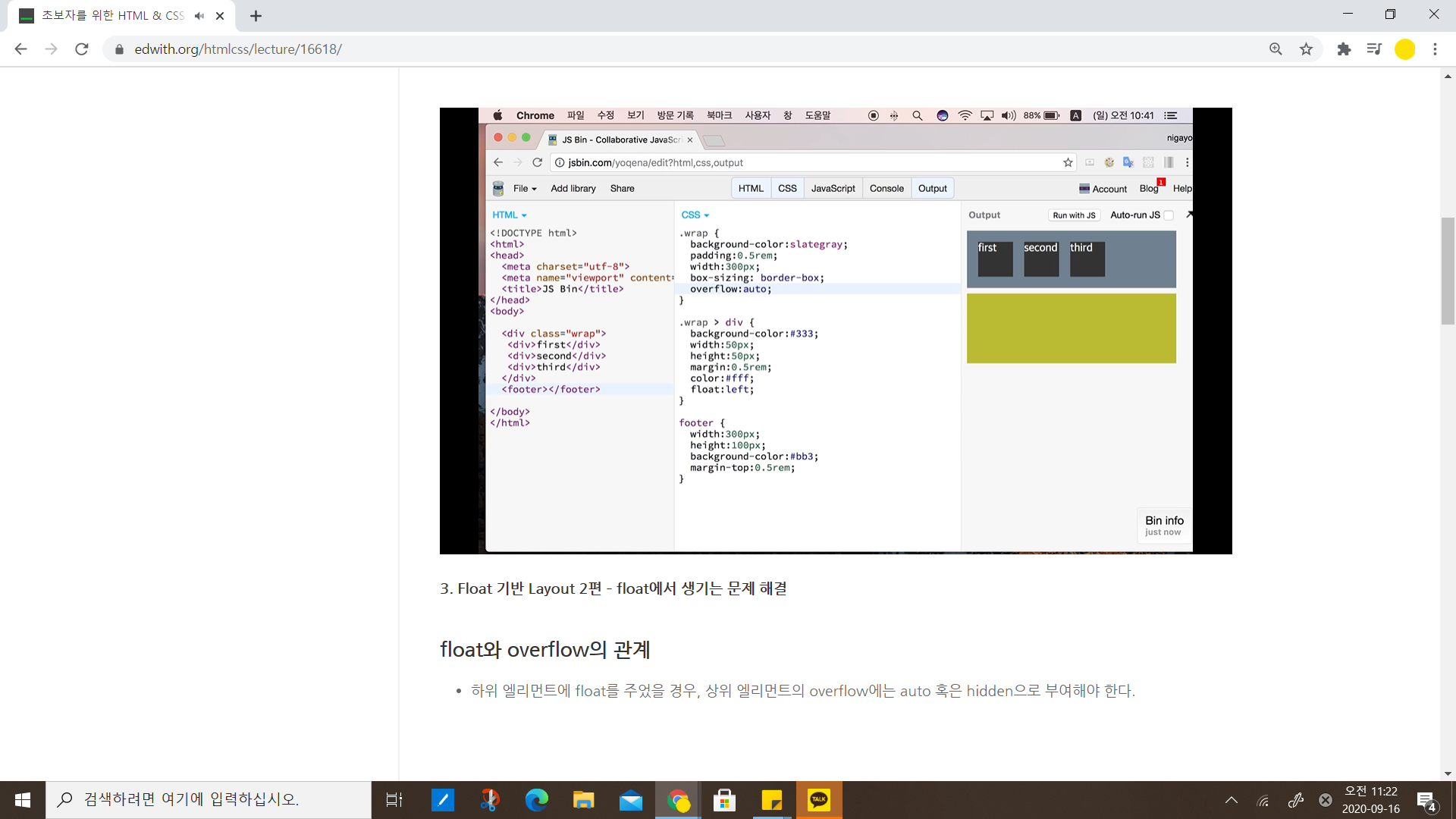This screenshot has height=819, width=1456.
Task: Click the jsbin video screenshot thumbnail
Action: click(x=836, y=331)
